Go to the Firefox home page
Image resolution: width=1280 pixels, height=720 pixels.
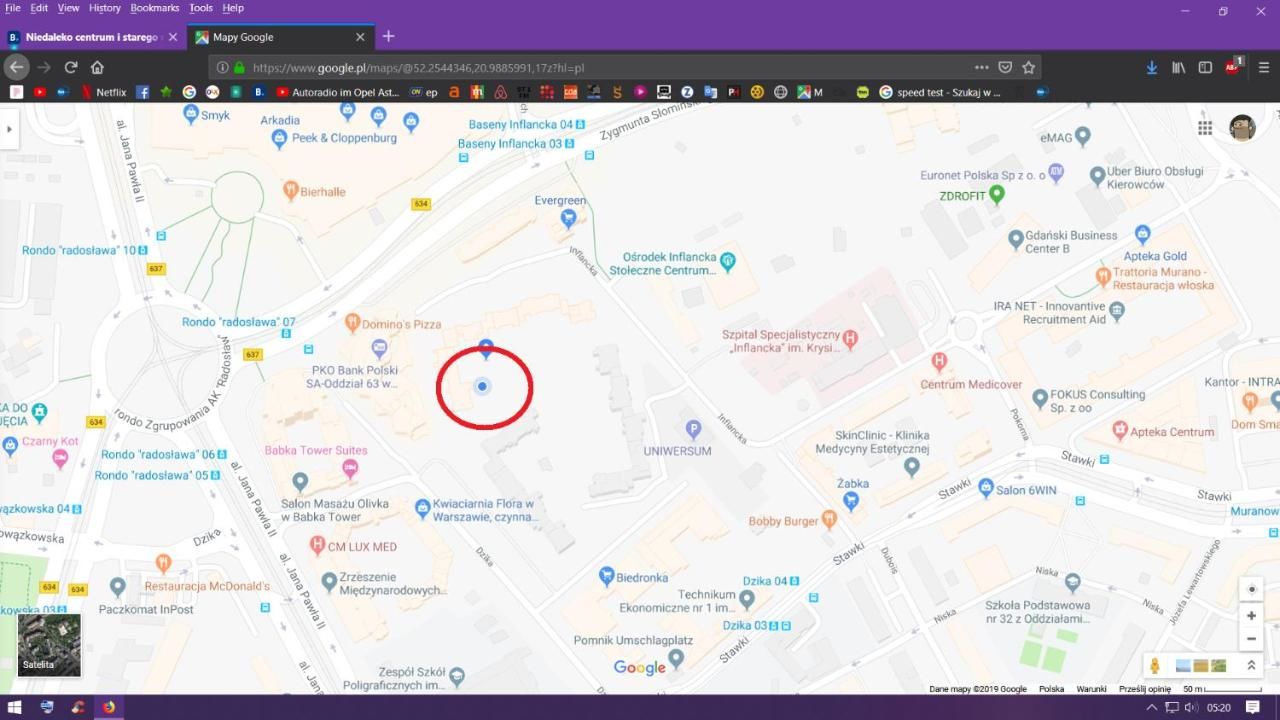(x=97, y=67)
